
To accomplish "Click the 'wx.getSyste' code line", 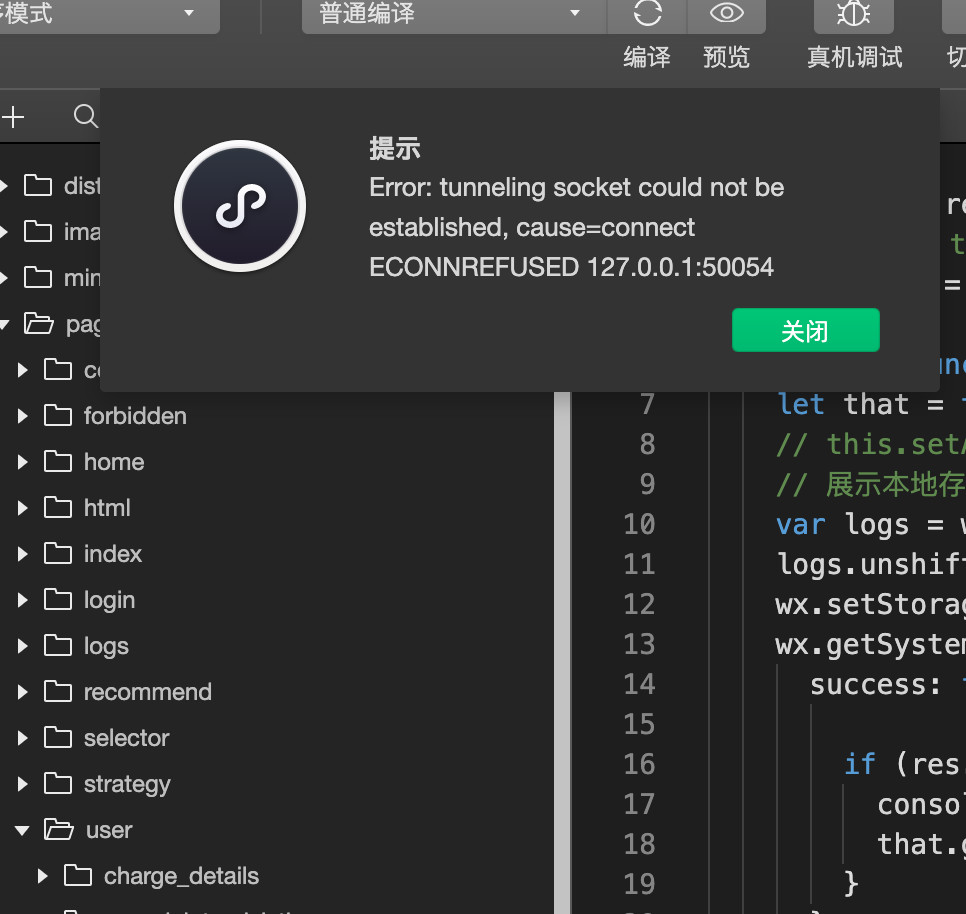I will point(871,645).
